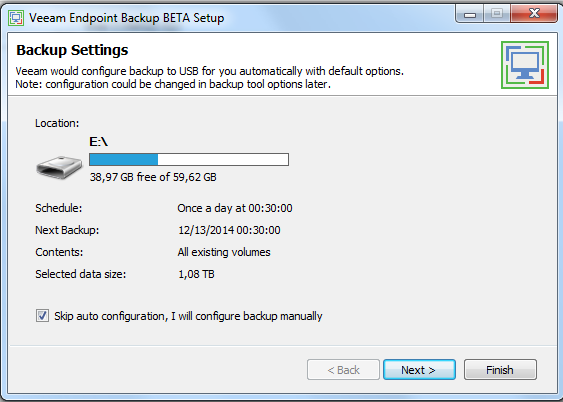This screenshot has width=563, height=402.
Task: Click the Finish button
Action: pos(500,370)
